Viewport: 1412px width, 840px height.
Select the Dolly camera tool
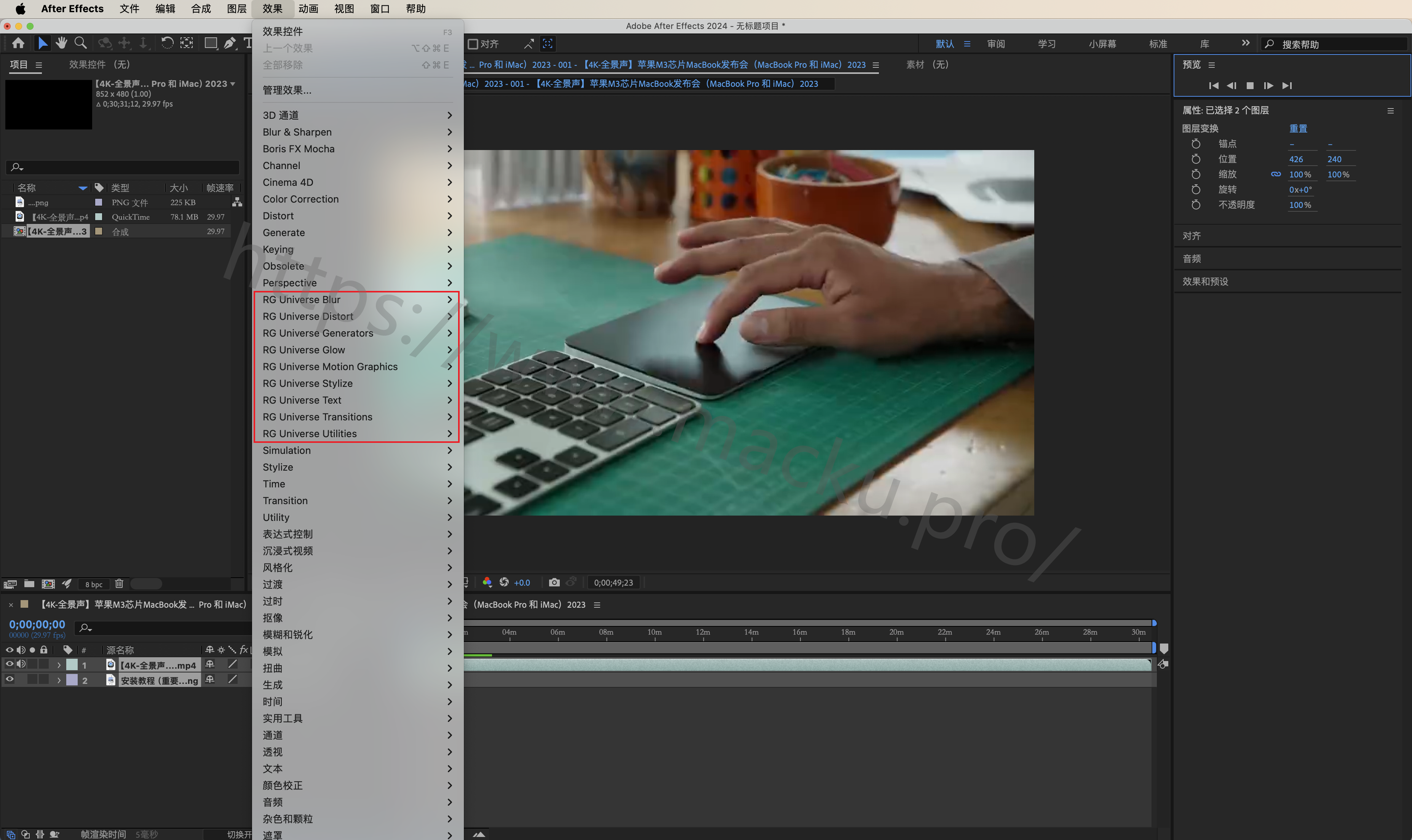(x=143, y=43)
